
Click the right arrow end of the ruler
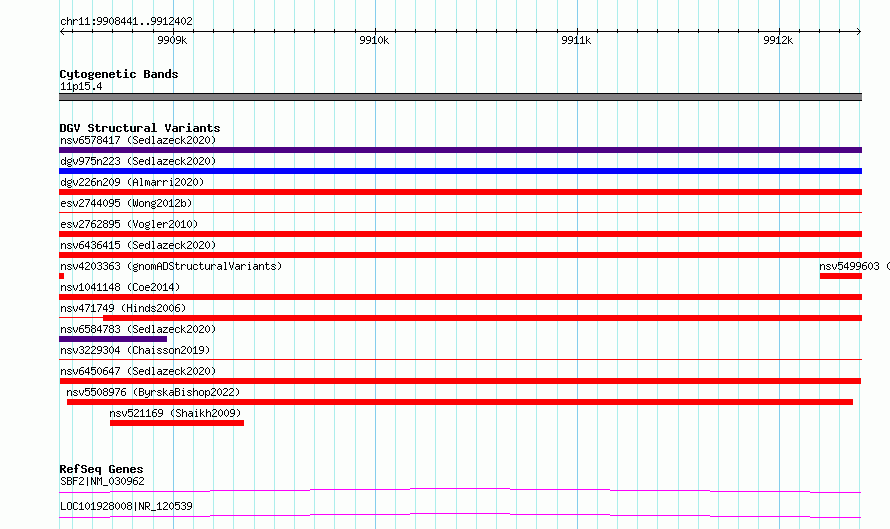click(x=859, y=31)
